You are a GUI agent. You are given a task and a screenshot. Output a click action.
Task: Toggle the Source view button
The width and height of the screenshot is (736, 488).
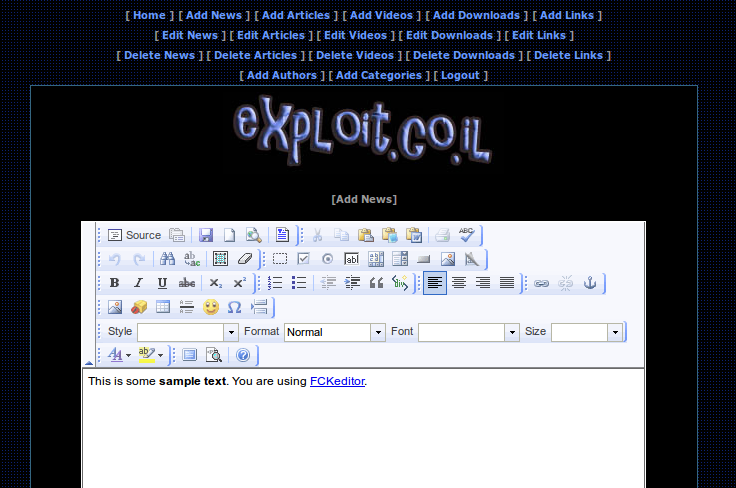134,235
